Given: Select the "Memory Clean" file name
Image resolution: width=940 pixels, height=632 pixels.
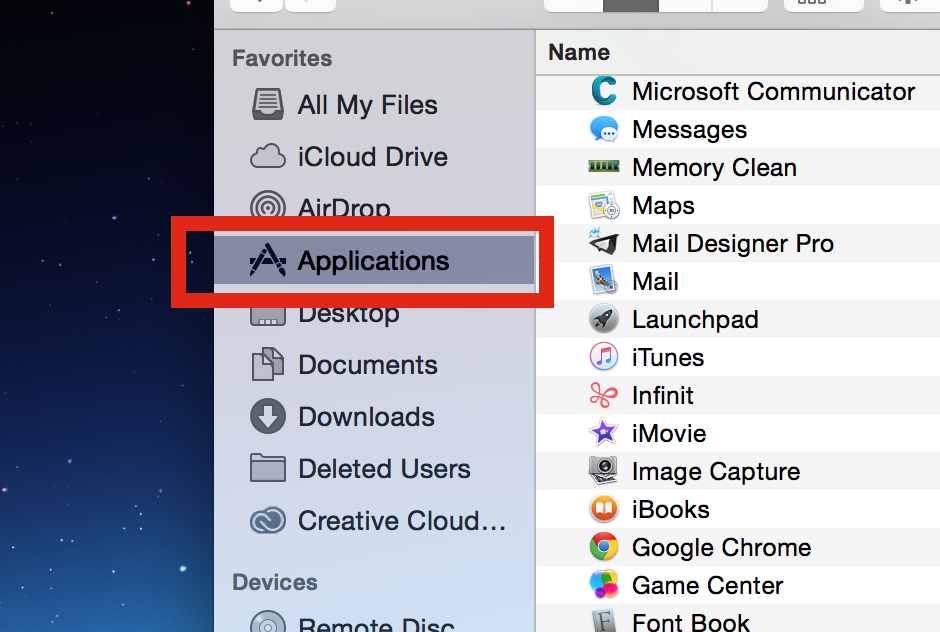Looking at the screenshot, I should pos(715,168).
